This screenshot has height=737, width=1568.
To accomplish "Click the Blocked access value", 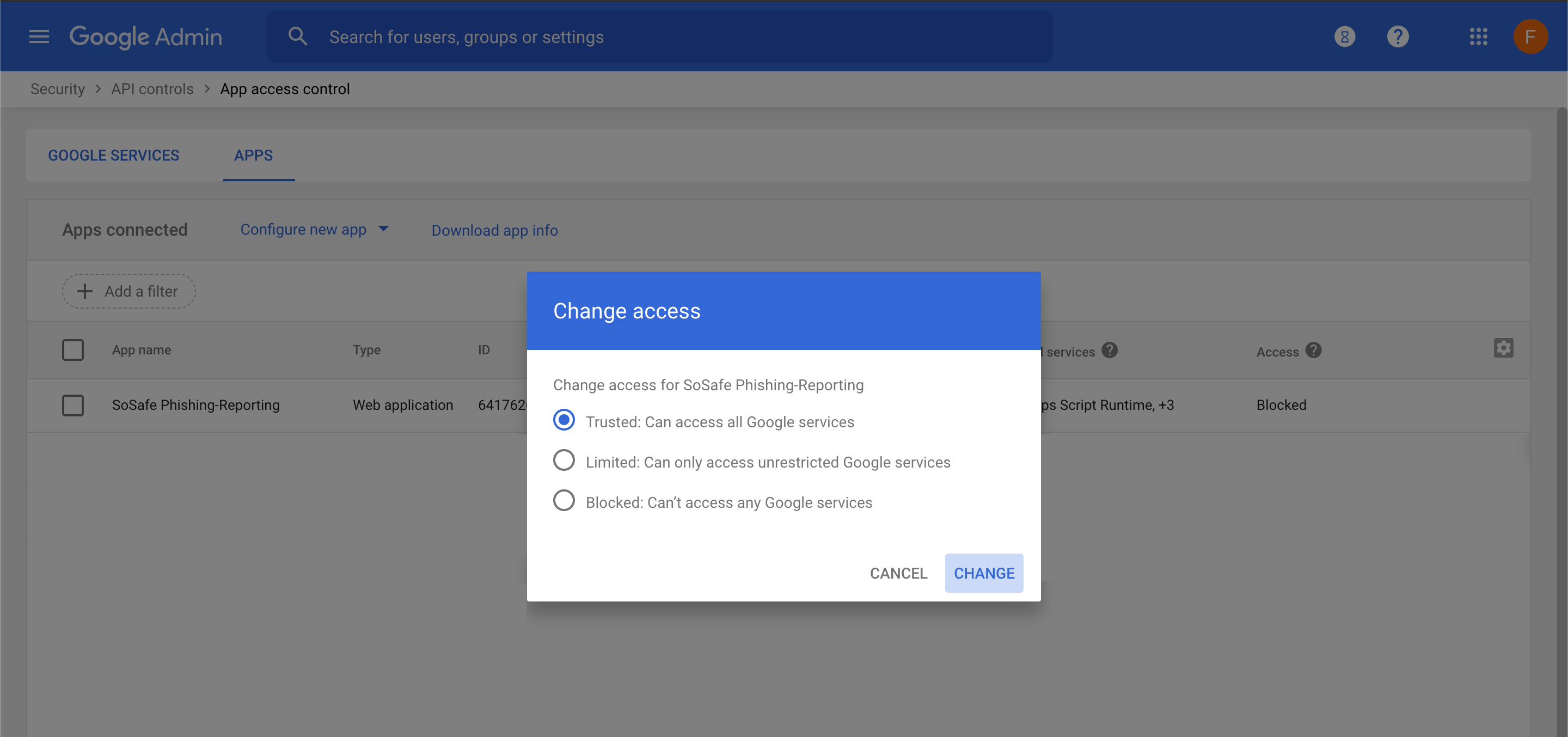I will (1281, 406).
